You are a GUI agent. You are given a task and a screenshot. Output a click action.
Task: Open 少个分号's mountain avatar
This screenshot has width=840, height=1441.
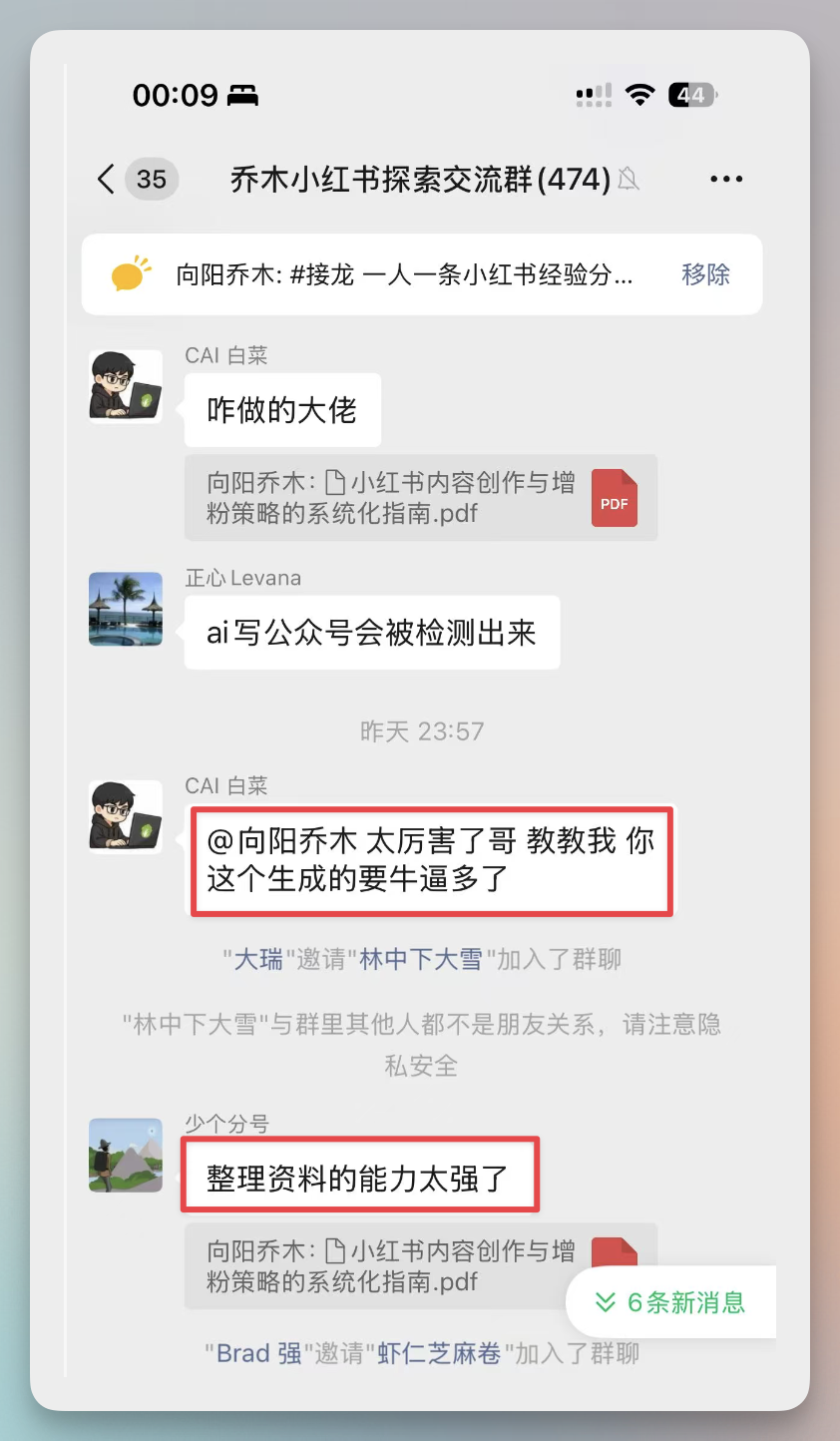126,1156
